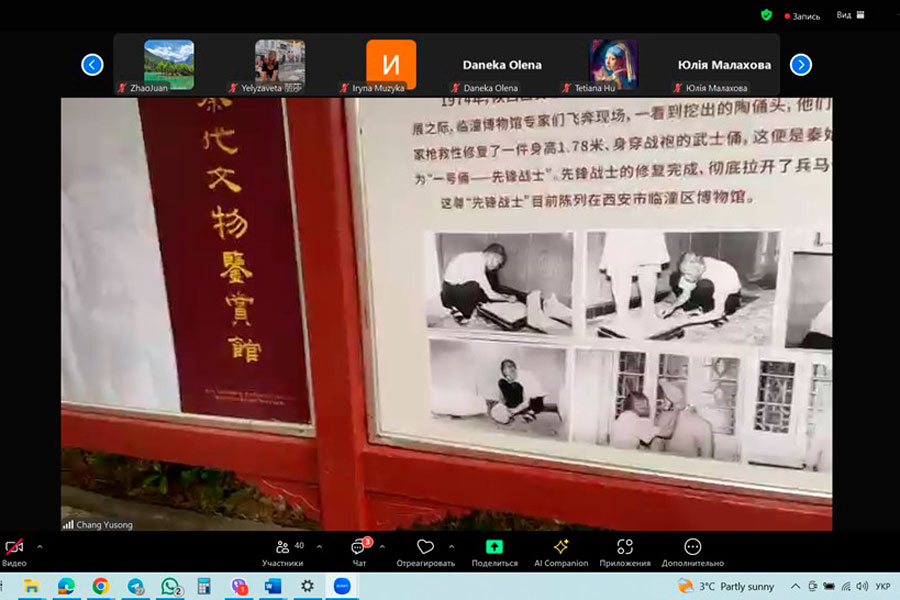This screenshot has width=900, height=600.
Task: Turn on camera with Видео button
Action: 14,553
